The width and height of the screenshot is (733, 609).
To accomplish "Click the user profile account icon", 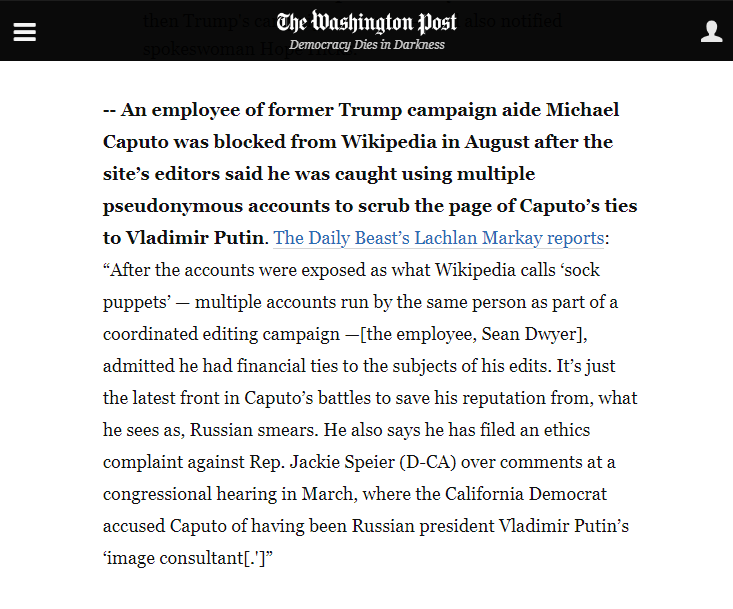I will (x=711, y=32).
